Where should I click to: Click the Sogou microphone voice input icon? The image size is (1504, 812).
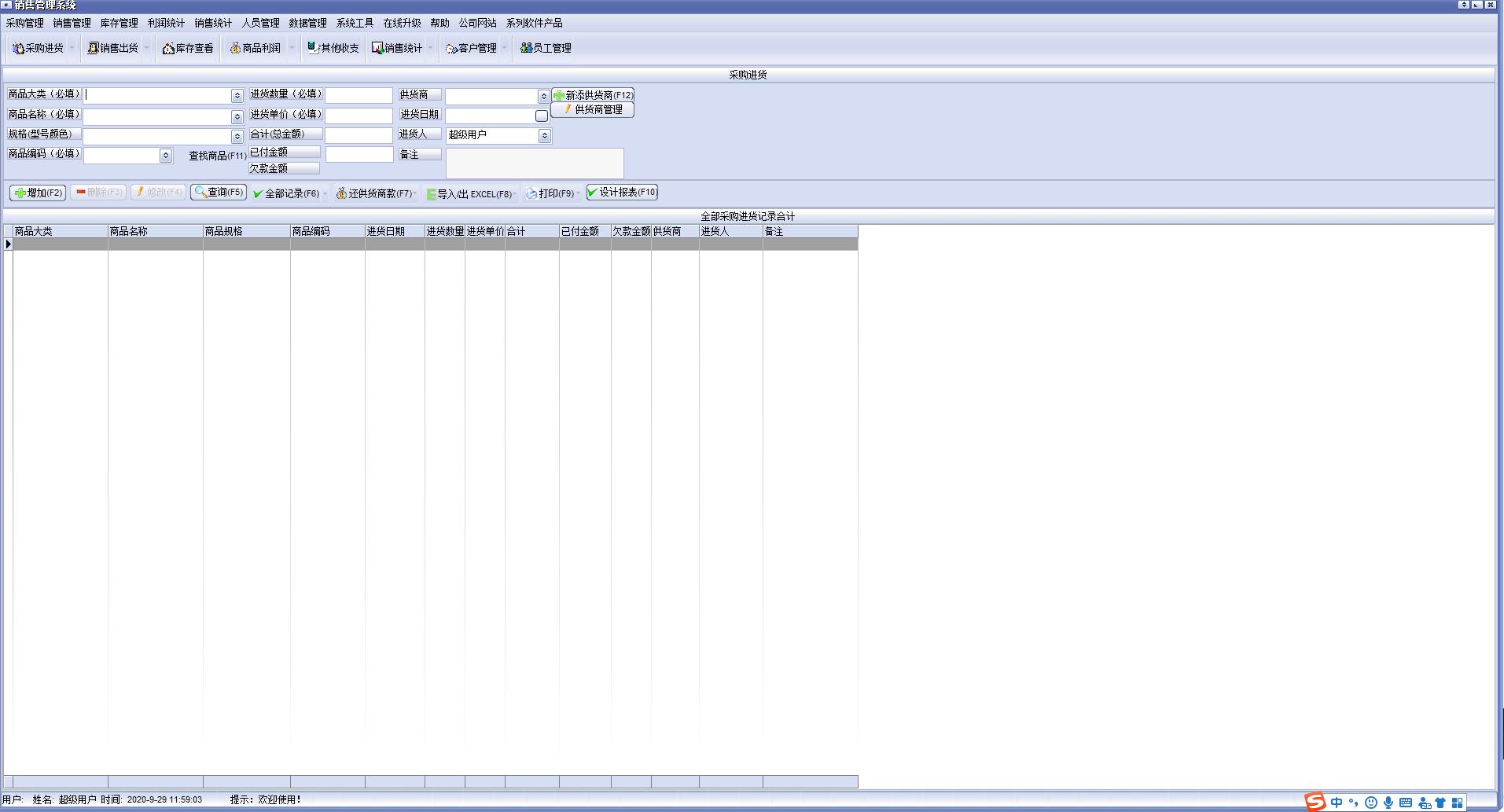point(1388,803)
